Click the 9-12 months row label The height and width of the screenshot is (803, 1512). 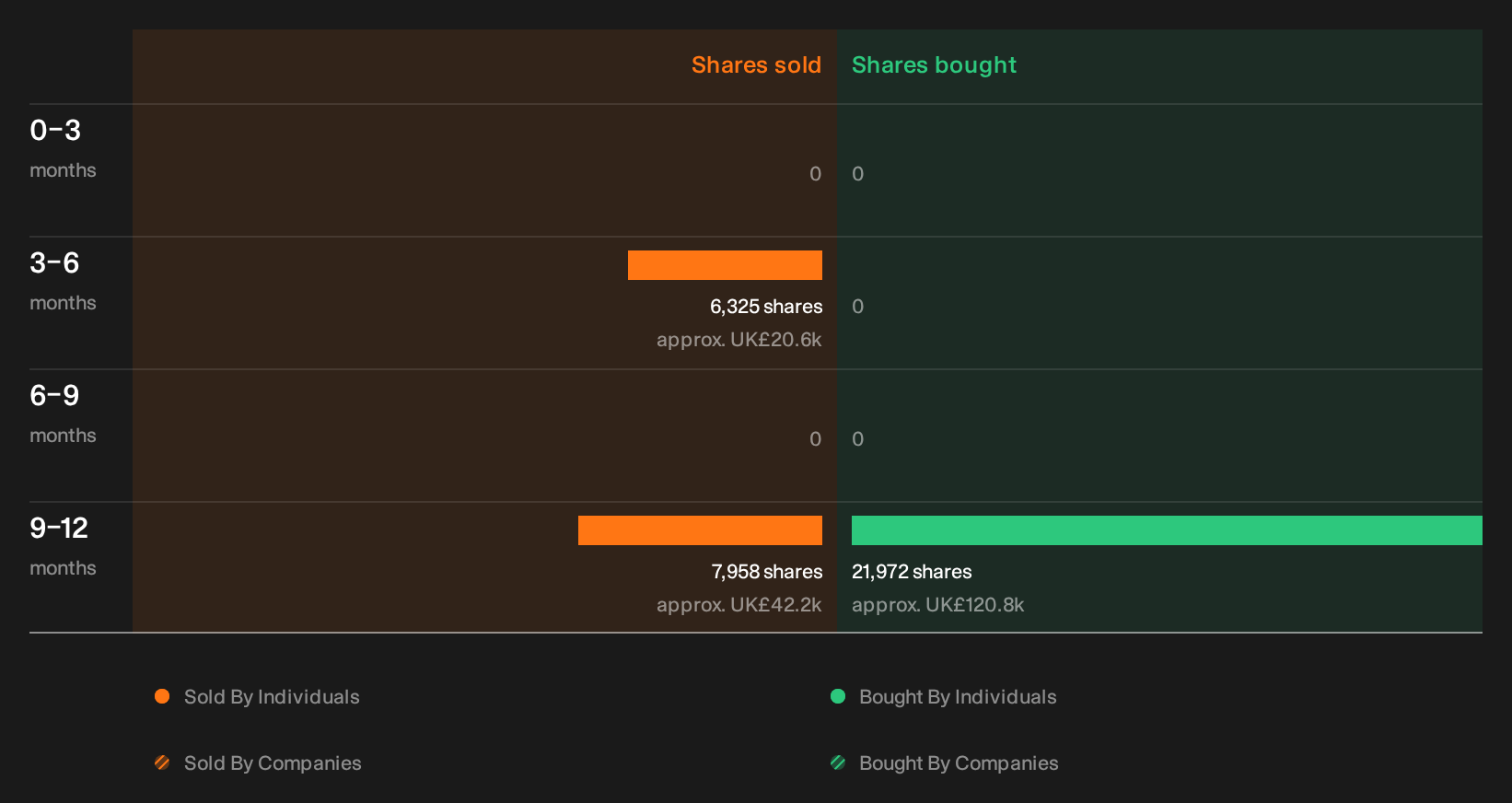tap(63, 545)
